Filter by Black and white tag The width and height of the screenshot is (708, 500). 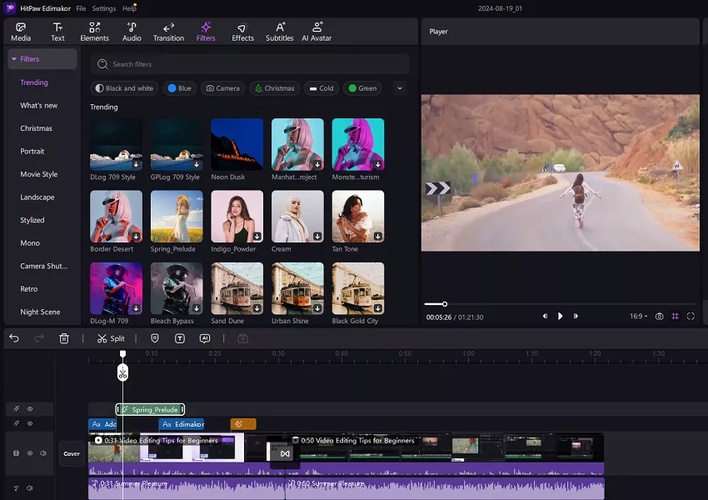(x=124, y=88)
